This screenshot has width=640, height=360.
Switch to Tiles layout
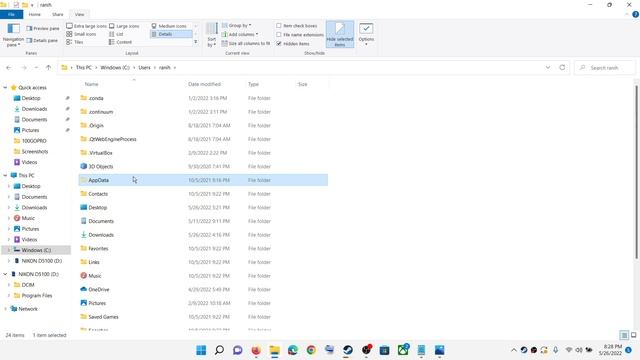pyautogui.click(x=75, y=42)
